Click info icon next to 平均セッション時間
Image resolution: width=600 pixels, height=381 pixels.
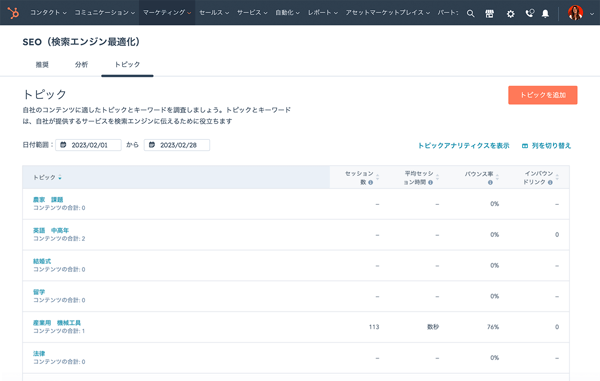click(430, 182)
